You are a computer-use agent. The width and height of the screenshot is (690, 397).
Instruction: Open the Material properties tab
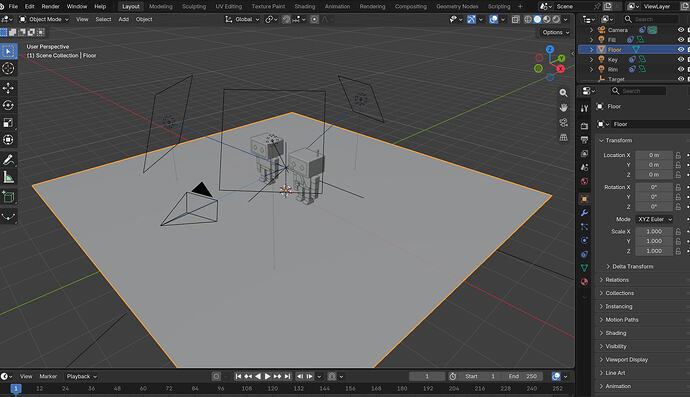584,282
